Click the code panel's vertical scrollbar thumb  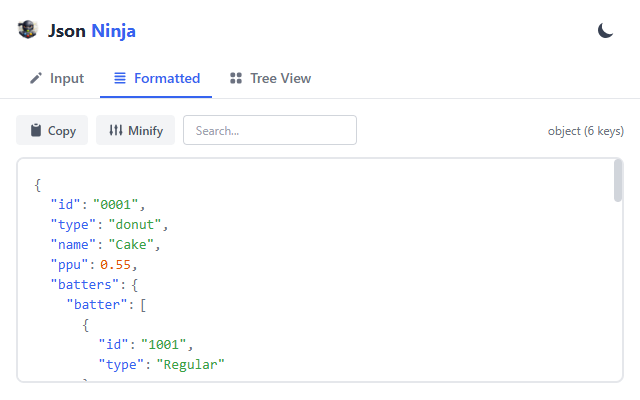pyautogui.click(x=618, y=180)
